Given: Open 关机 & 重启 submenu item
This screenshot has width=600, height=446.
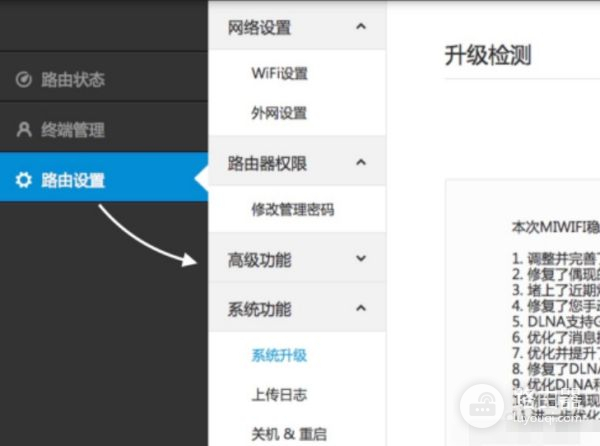Looking at the screenshot, I should (289, 434).
